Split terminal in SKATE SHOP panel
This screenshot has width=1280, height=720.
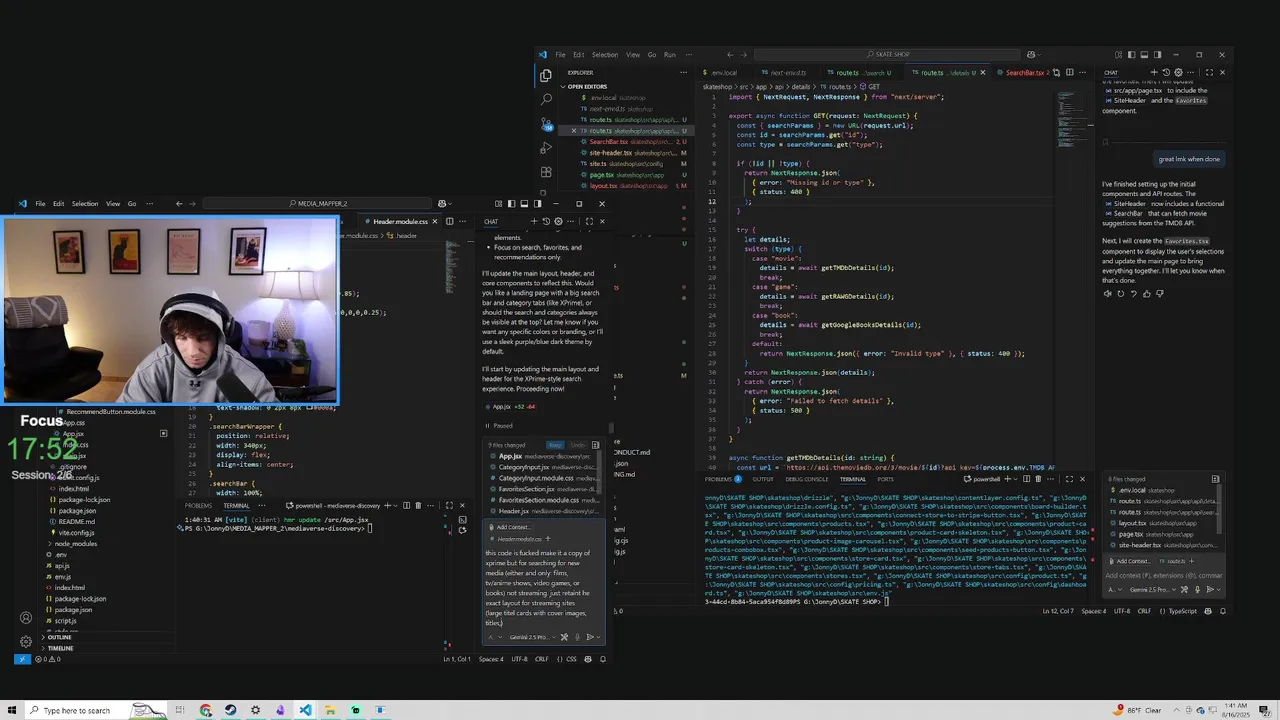pyautogui.click(x=1026, y=479)
